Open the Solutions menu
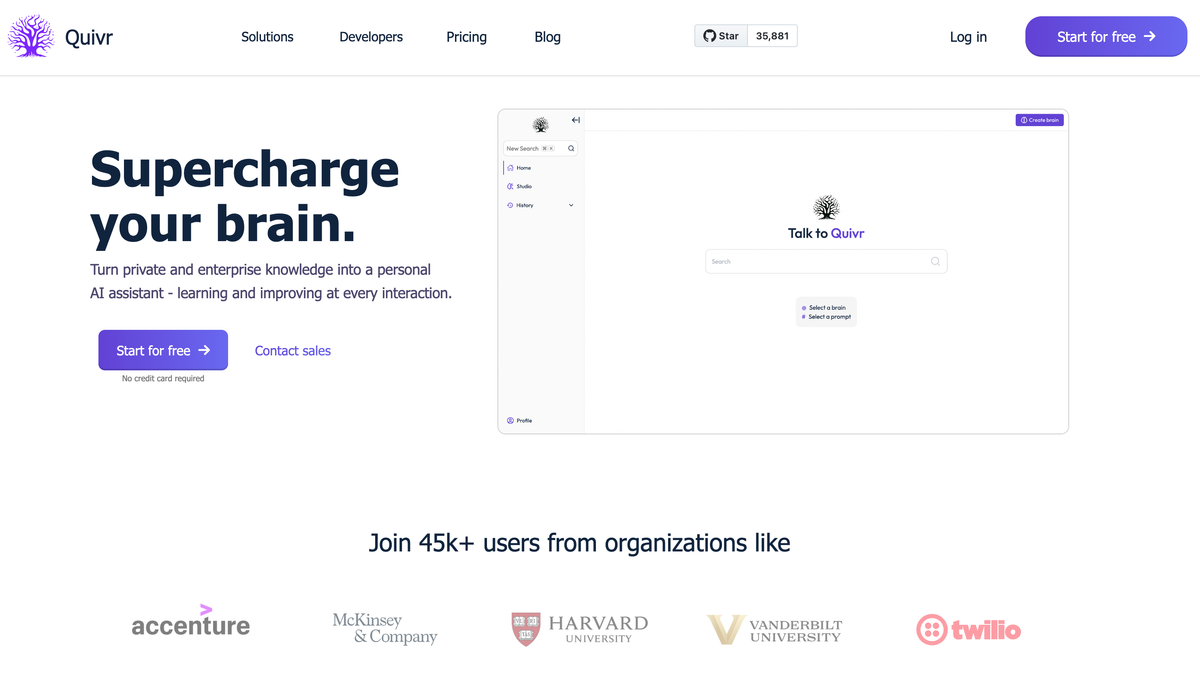The height and width of the screenshot is (684, 1200). point(267,37)
